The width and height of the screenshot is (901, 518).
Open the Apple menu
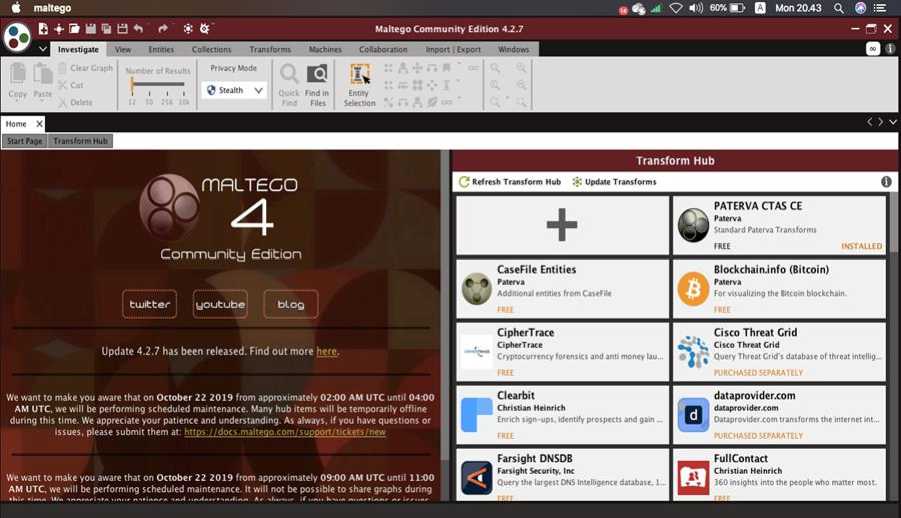pos(16,8)
